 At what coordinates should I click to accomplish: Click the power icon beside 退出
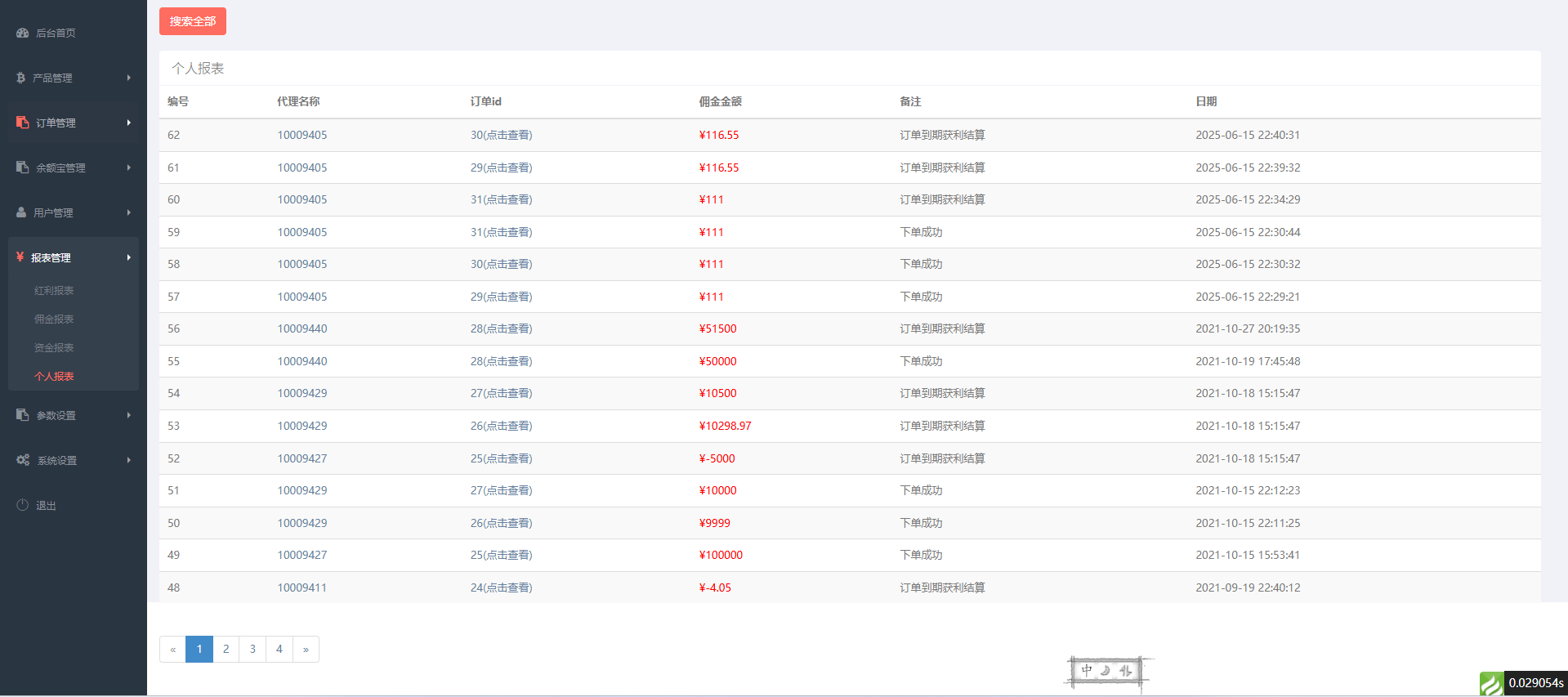tap(22, 505)
